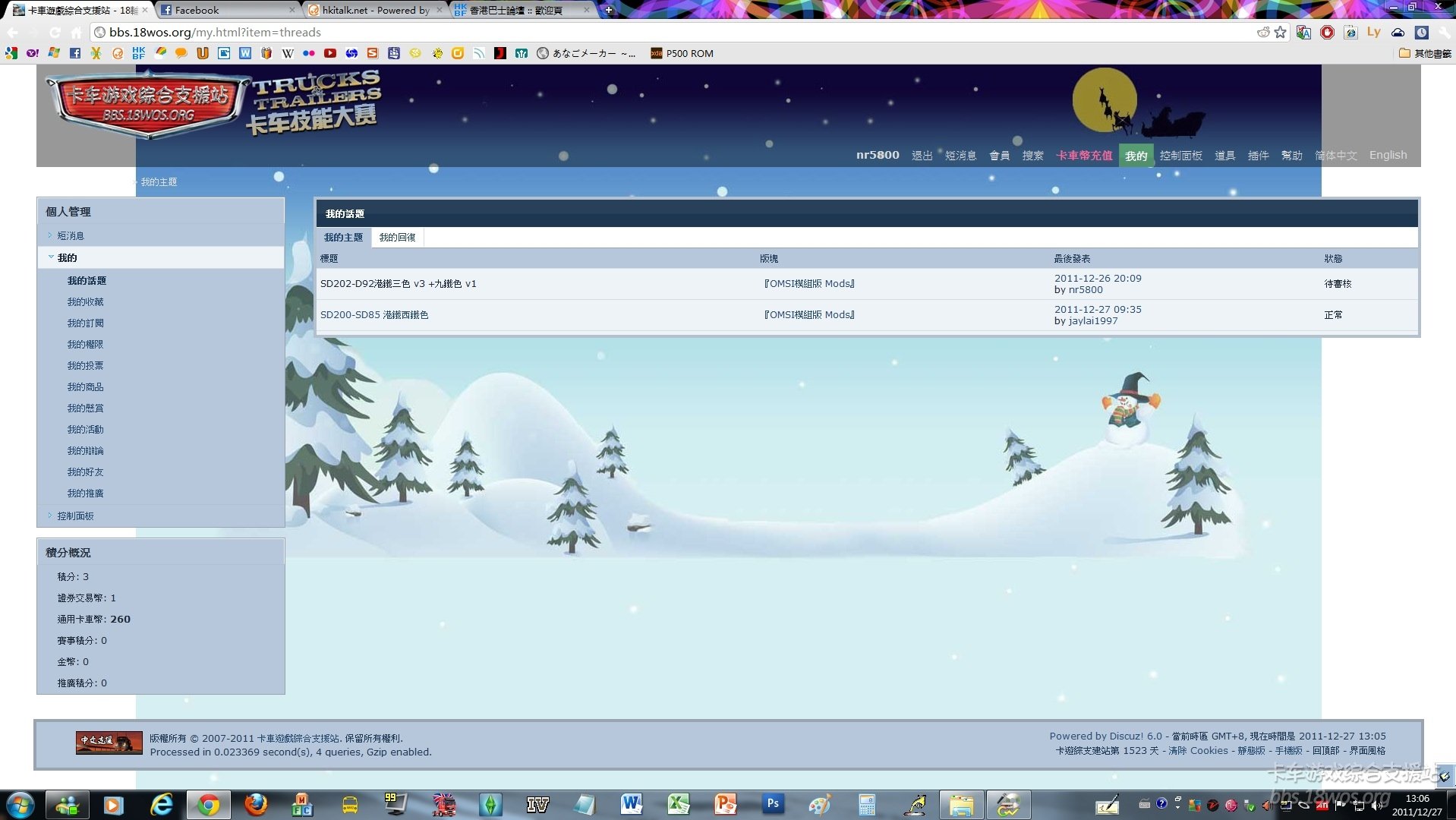Expand the 控制面板 sidebar section
This screenshot has height=820, width=1456.
pyautogui.click(x=75, y=516)
